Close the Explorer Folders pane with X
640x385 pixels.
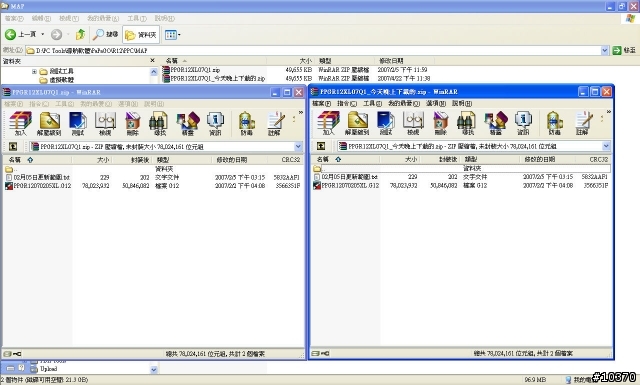[x=153, y=60]
